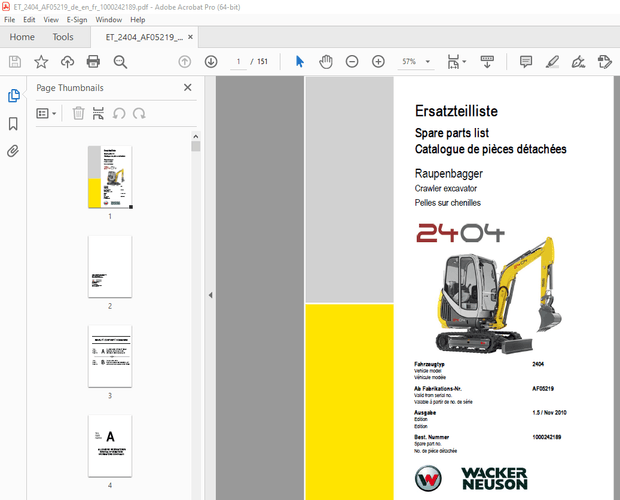Screen dimensions: 620x500
Task: Close the Page Thumbnails panel
Action: point(188,87)
